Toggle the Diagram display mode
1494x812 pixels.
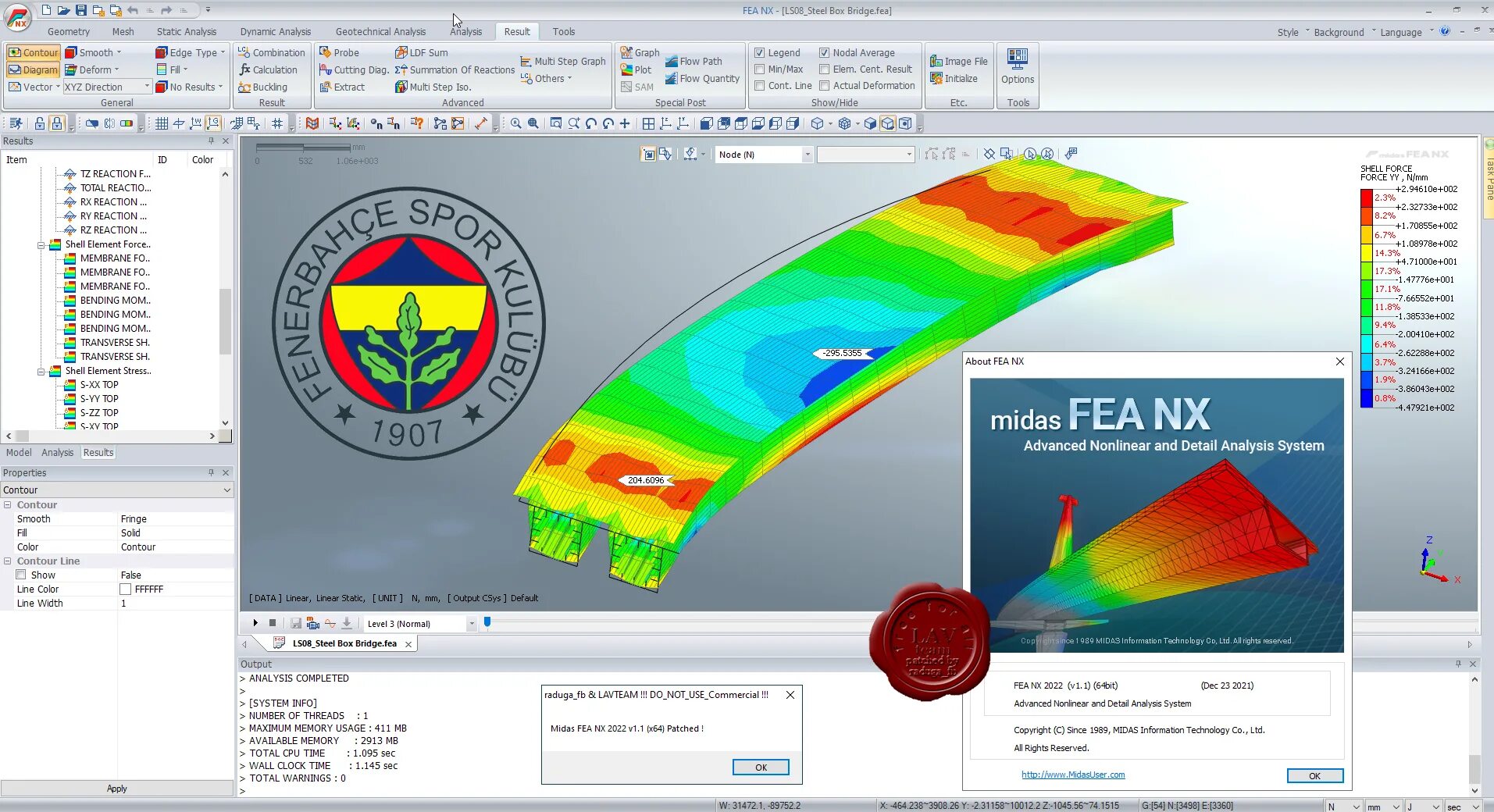33,69
